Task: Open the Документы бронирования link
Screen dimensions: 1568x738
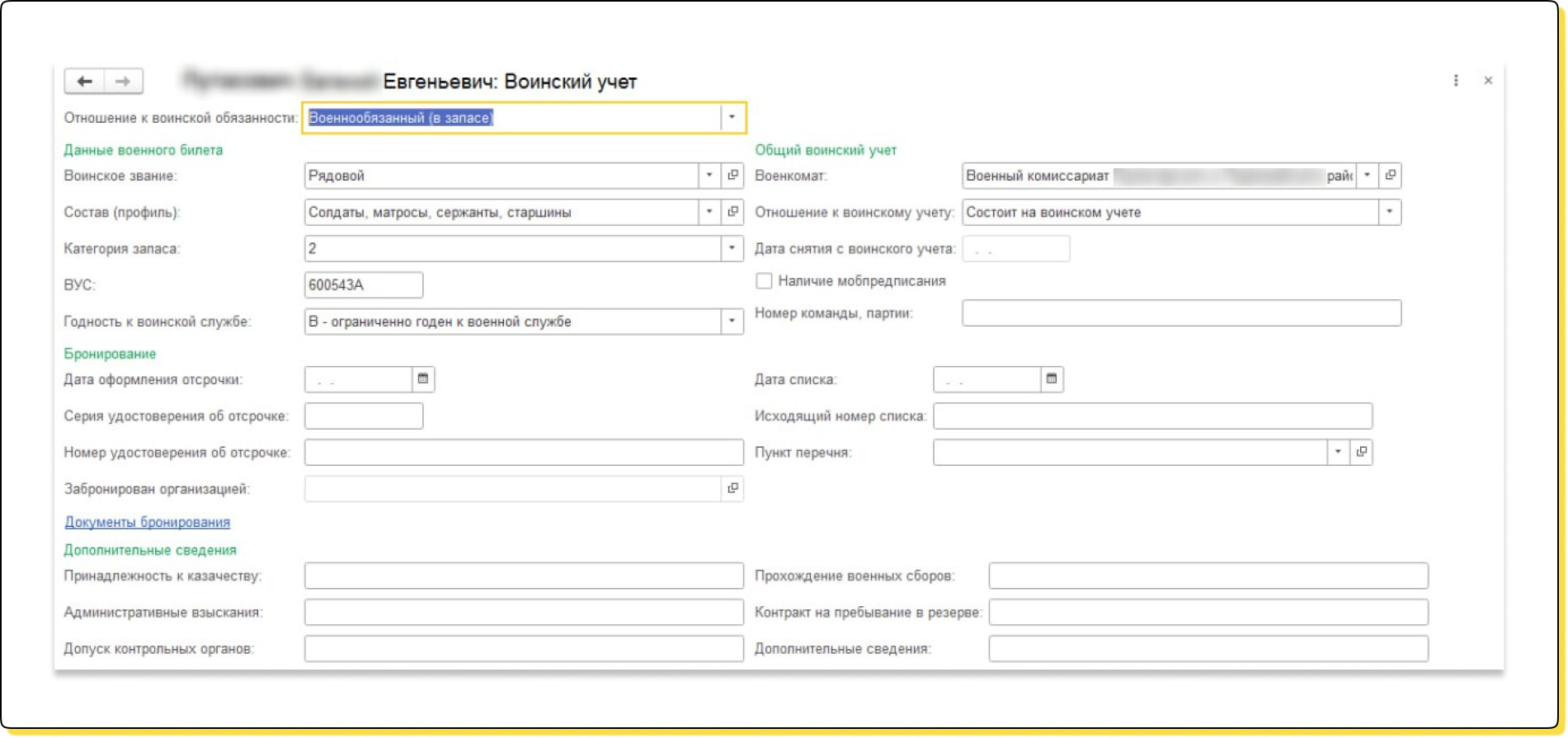Action: (147, 522)
